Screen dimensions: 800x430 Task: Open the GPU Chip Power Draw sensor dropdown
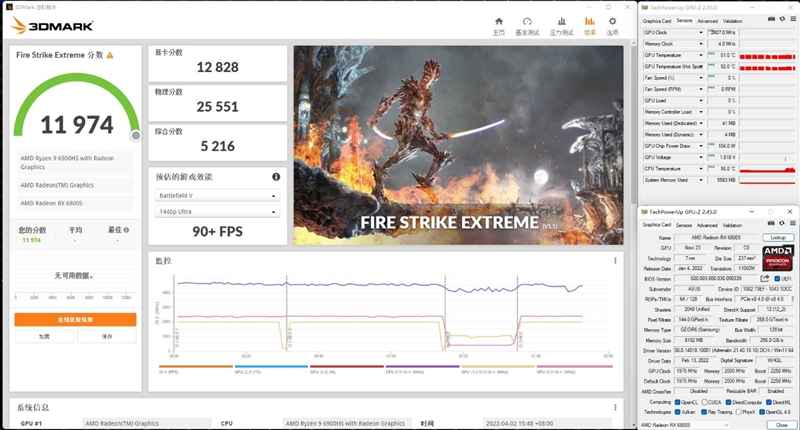click(701, 146)
